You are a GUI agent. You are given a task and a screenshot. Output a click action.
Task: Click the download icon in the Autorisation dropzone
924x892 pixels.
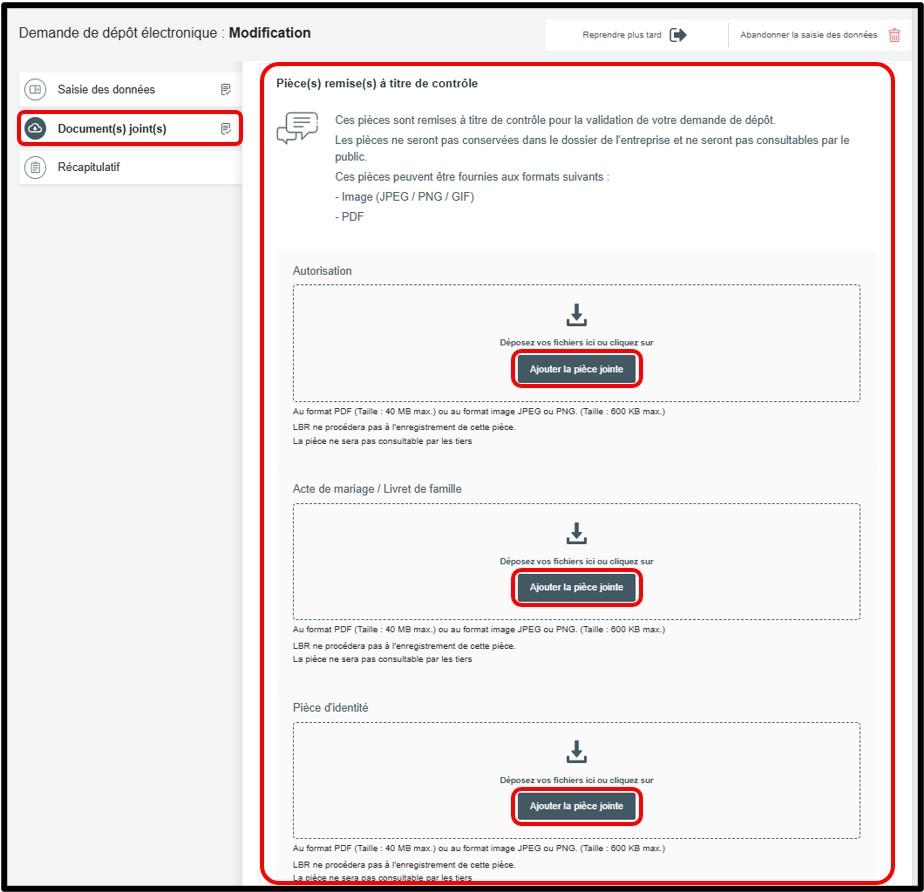(x=576, y=315)
